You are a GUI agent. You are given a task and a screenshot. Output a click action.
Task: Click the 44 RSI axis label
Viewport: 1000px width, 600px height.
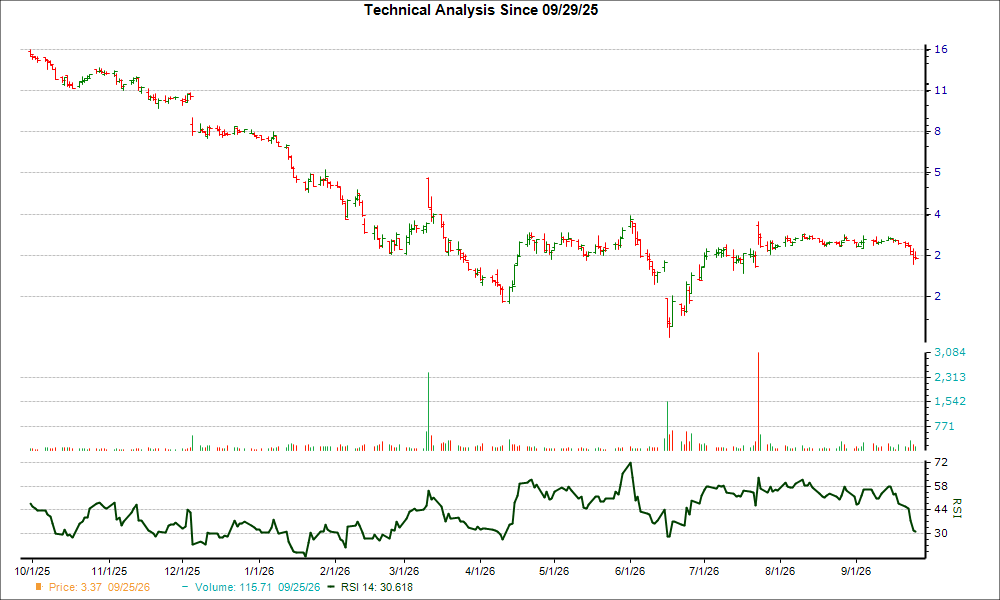click(x=941, y=509)
